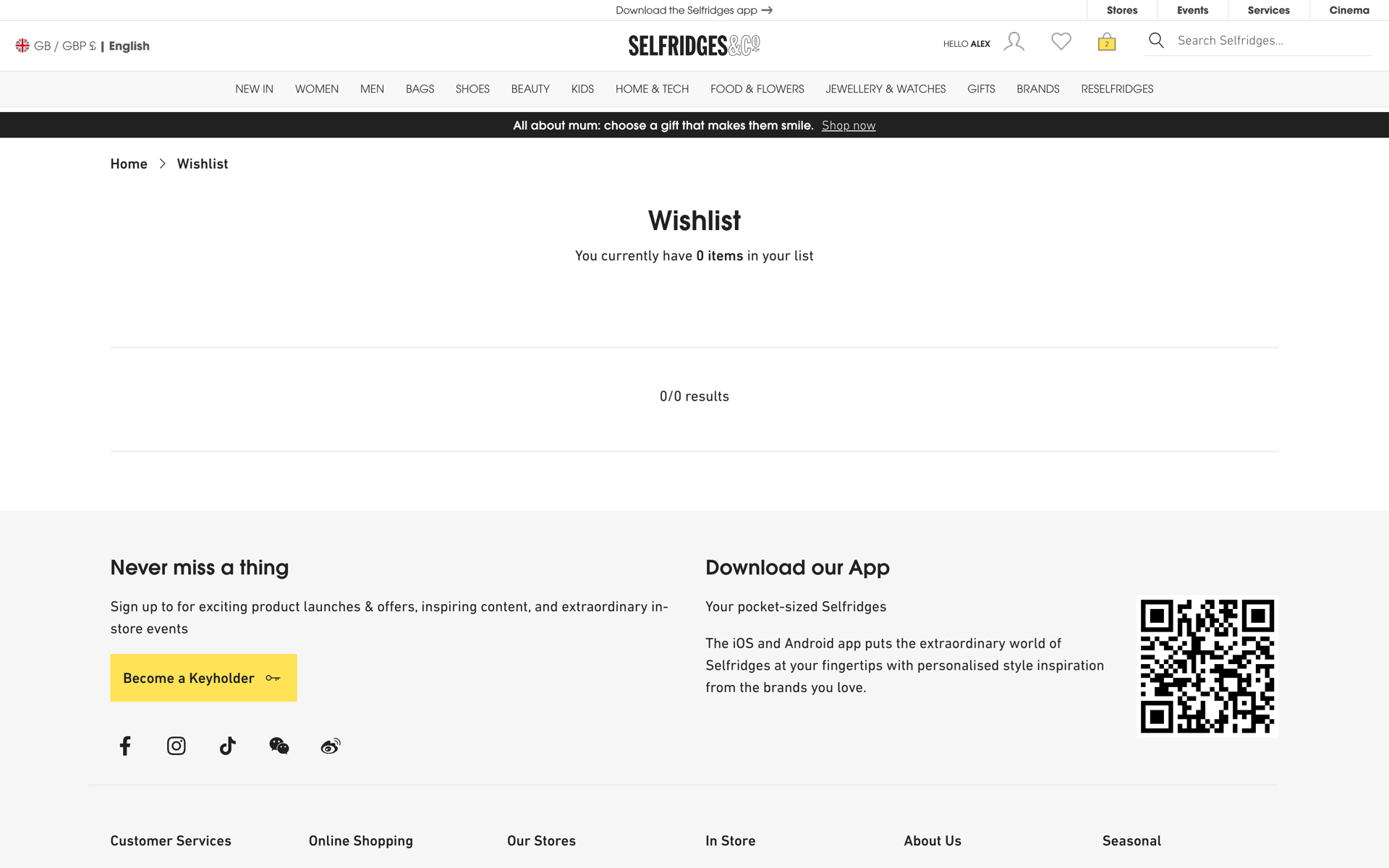
Task: Open the yellow shopping bag icon
Action: click(x=1107, y=42)
